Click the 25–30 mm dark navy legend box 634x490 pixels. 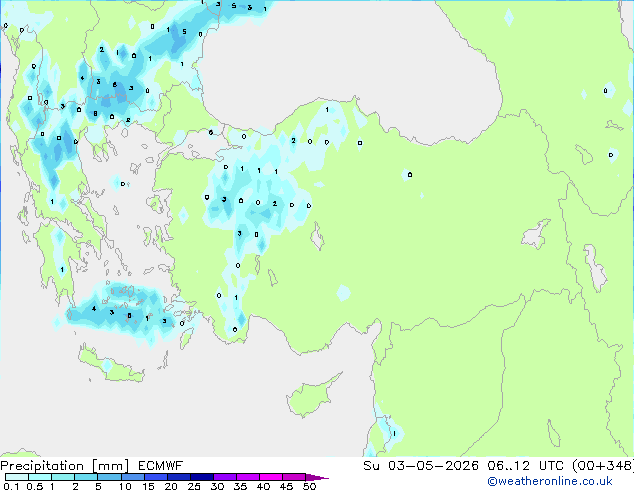(201, 477)
